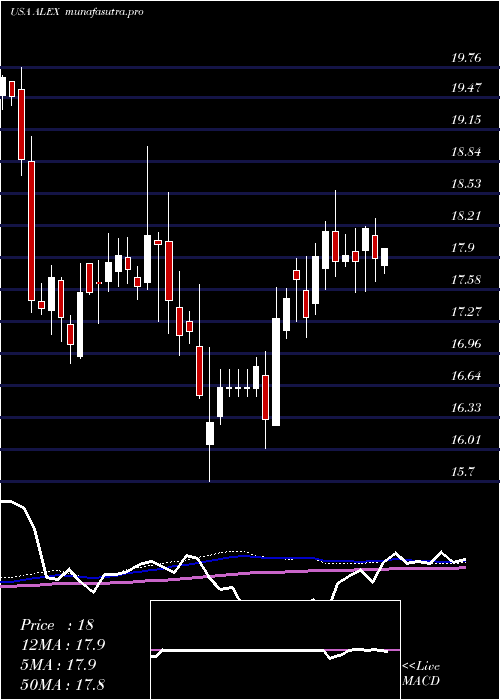Click the 'Price : 18' readout

[57, 625]
